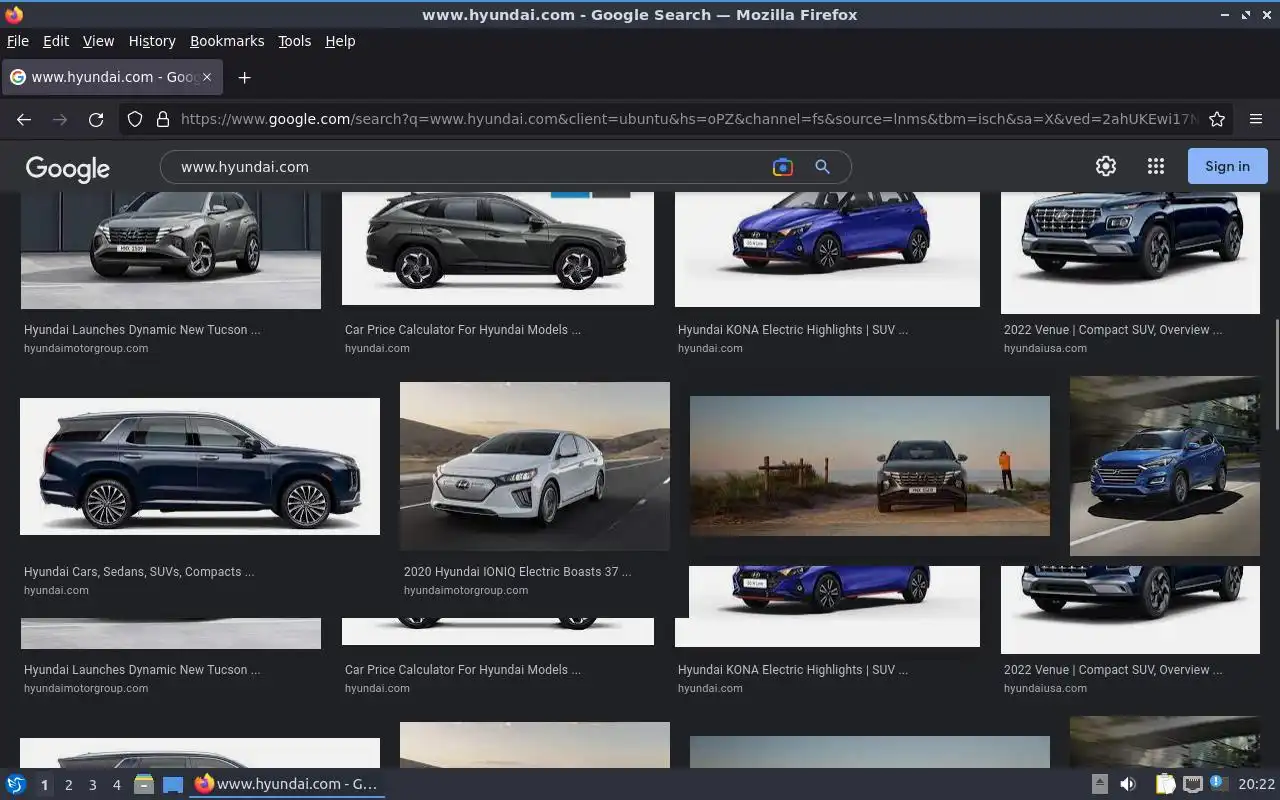Open Tucson beach photo with orange-jacket person

870,466
